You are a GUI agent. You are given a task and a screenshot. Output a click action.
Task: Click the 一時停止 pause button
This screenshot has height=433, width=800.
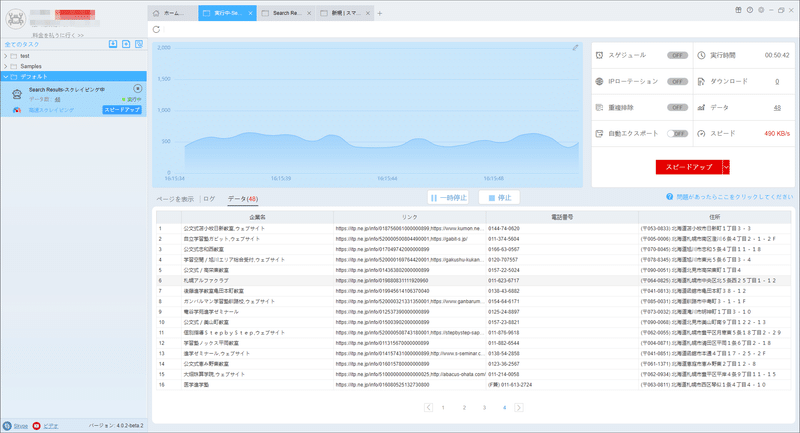(448, 197)
